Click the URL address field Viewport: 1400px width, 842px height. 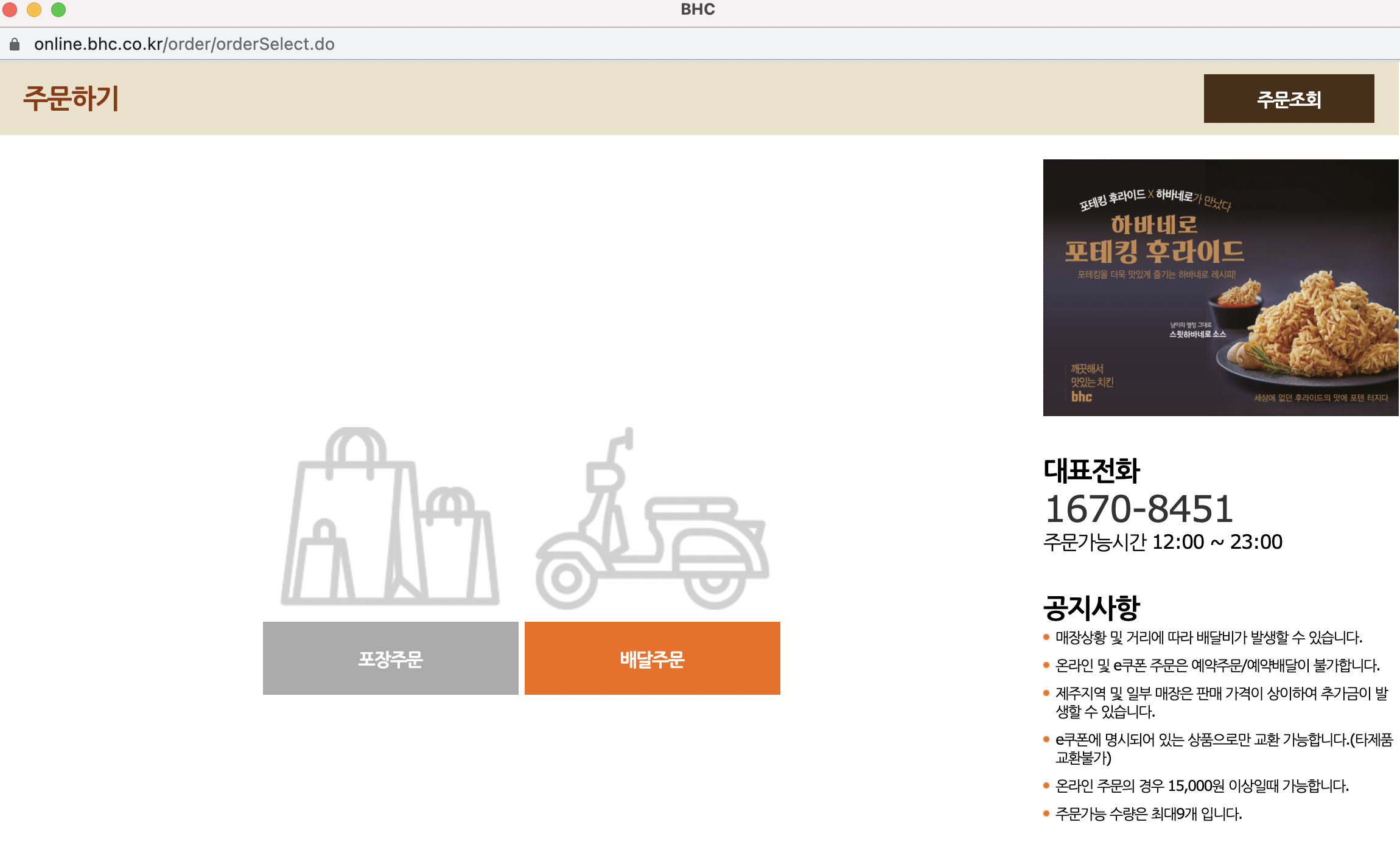pyautogui.click(x=184, y=44)
